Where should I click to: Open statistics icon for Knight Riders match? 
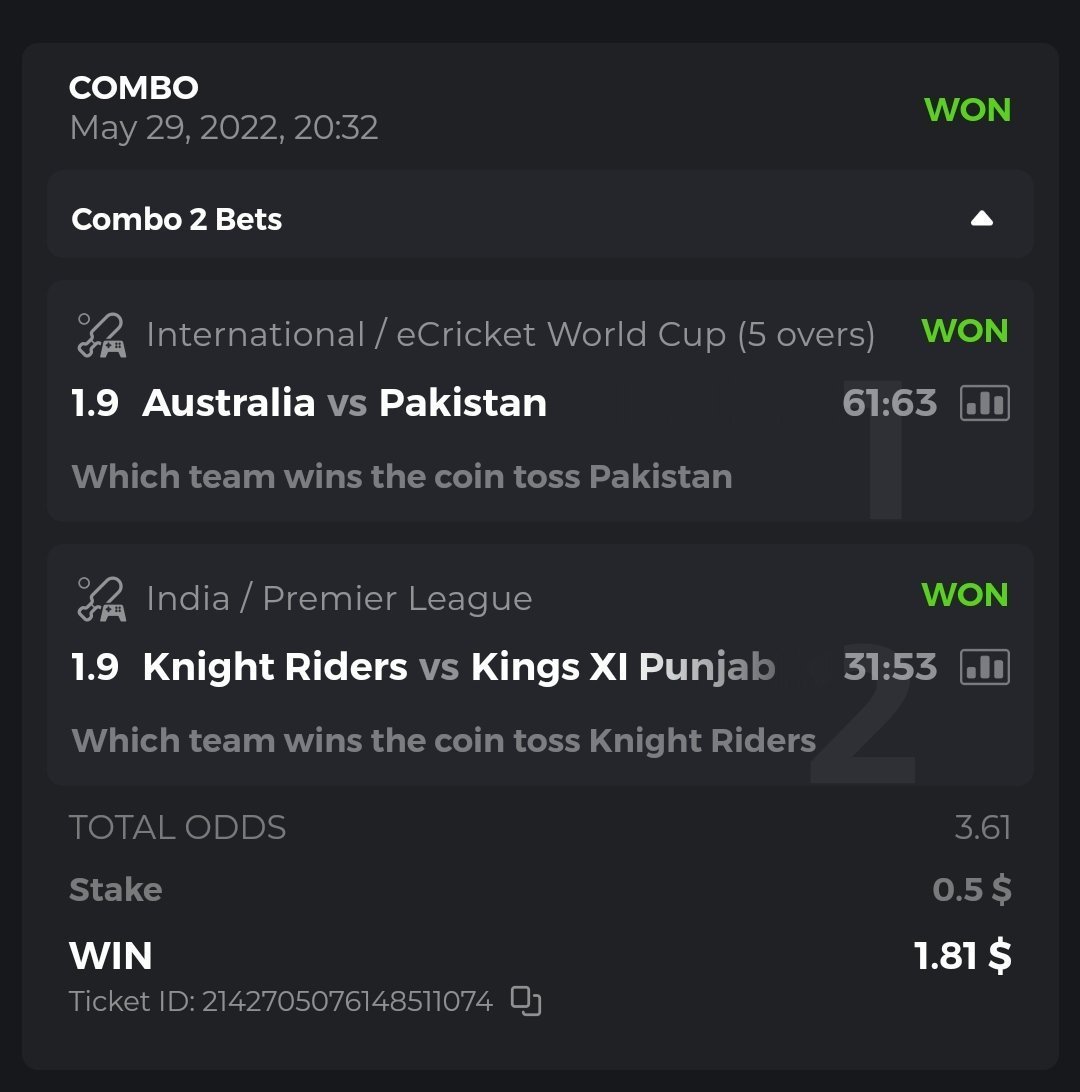coord(985,667)
